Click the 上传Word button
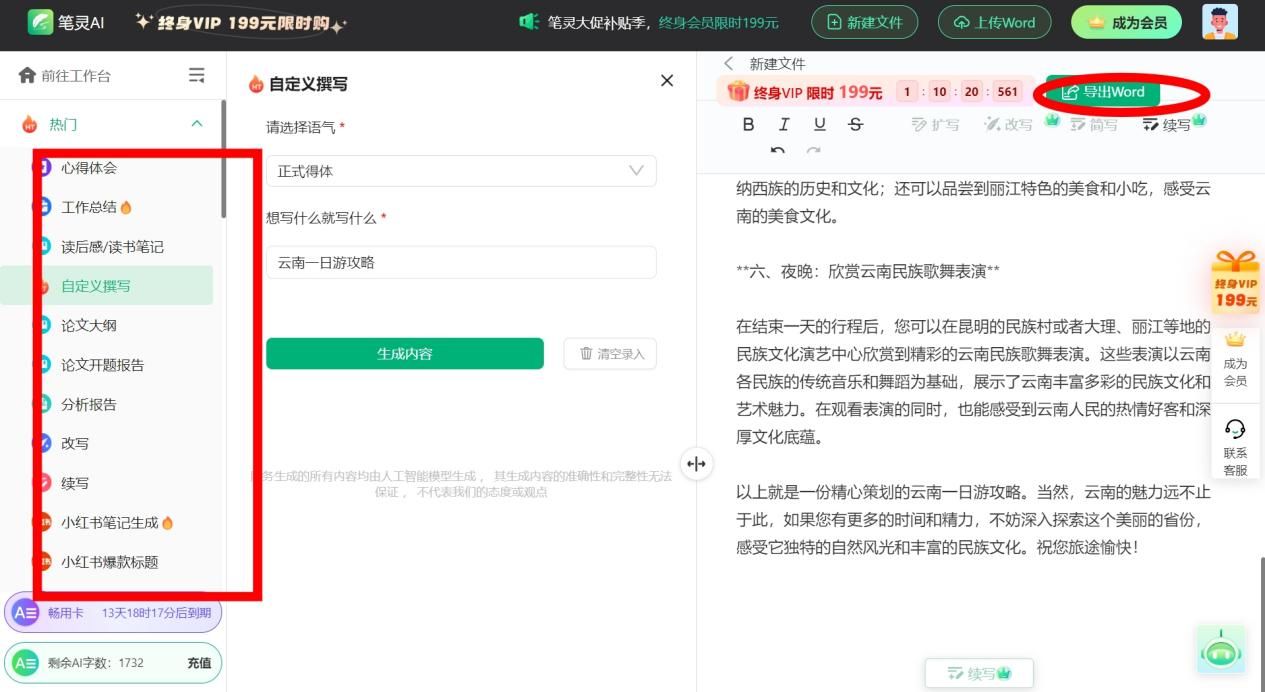 (994, 22)
